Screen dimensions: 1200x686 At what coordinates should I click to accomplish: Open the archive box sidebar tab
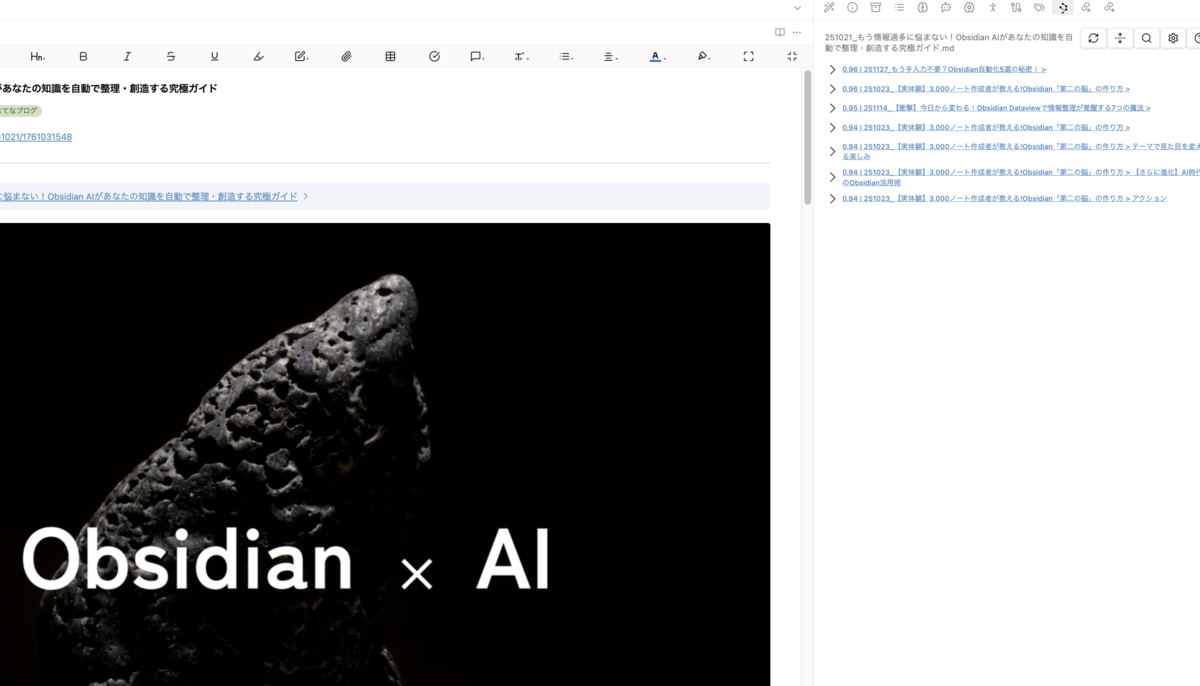coord(876,8)
